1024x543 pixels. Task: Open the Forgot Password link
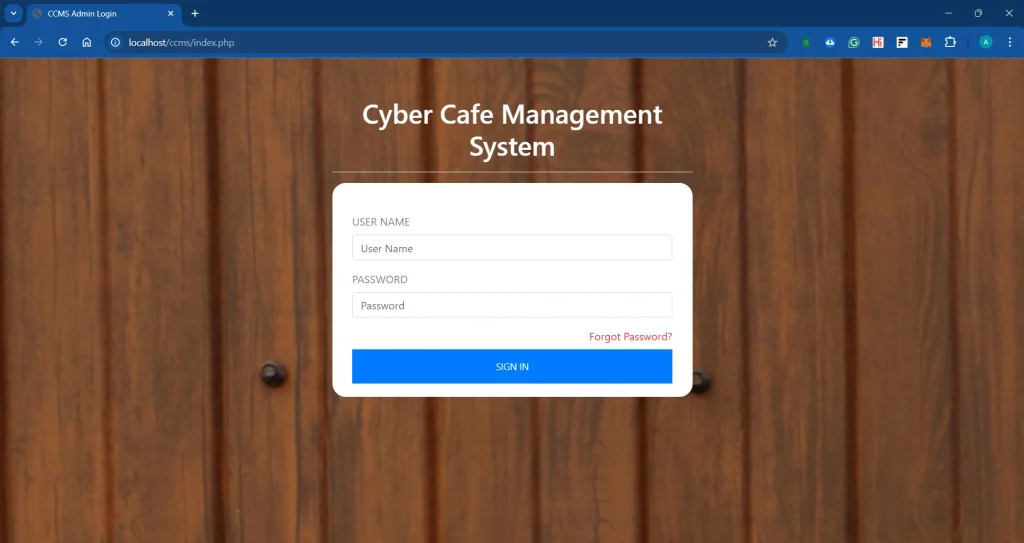tap(630, 337)
